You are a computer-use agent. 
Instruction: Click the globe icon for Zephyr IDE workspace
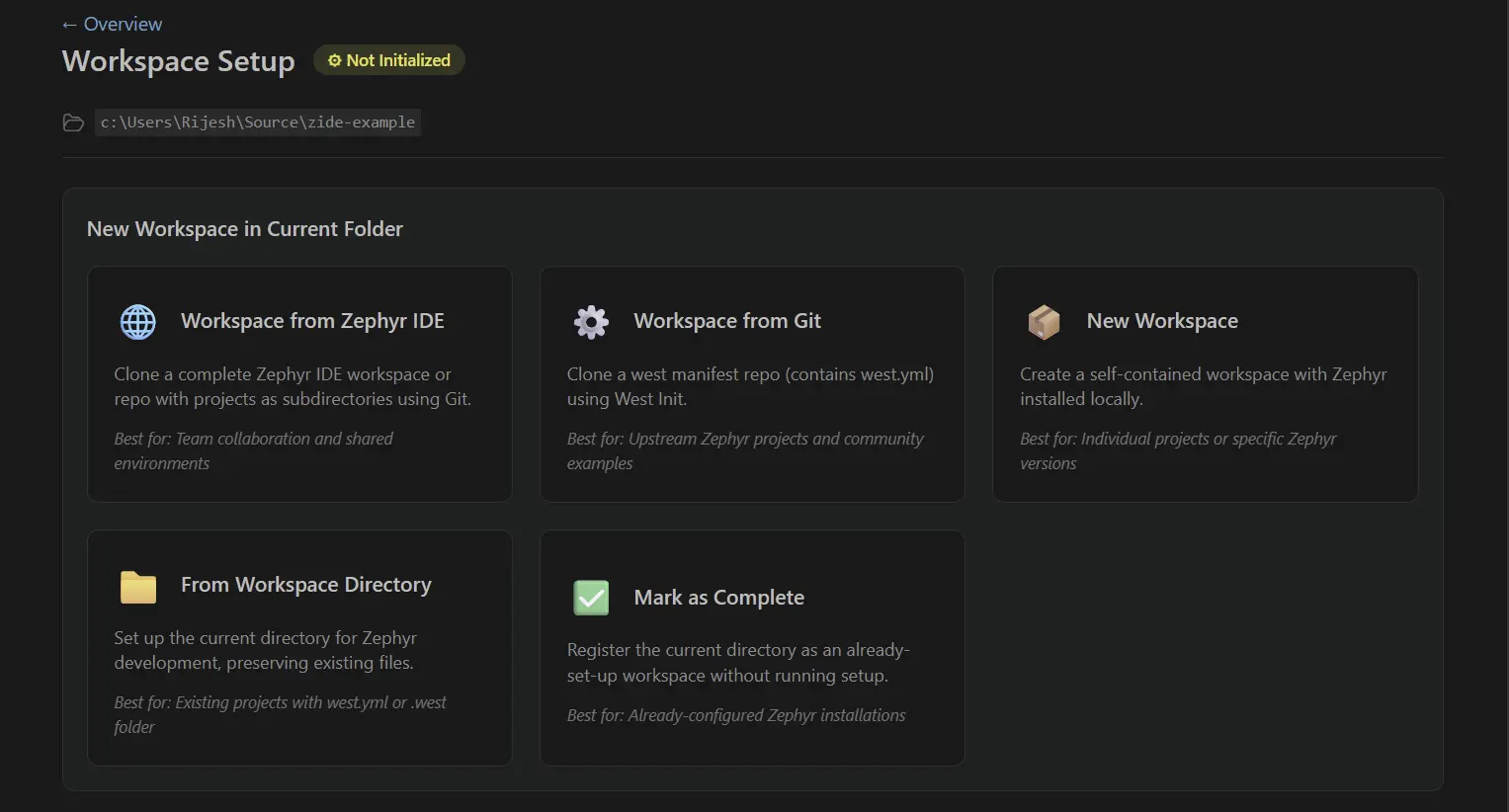pos(138,322)
